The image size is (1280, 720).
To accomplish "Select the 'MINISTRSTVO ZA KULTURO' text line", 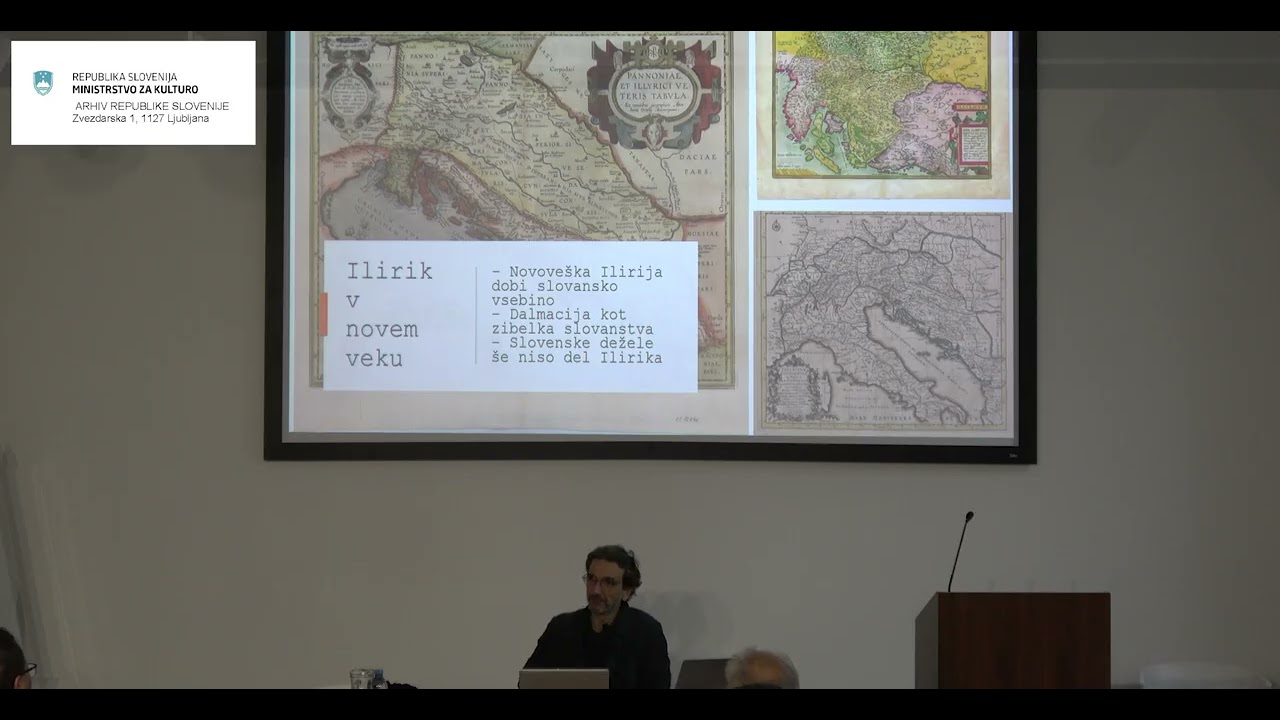I will [135, 90].
